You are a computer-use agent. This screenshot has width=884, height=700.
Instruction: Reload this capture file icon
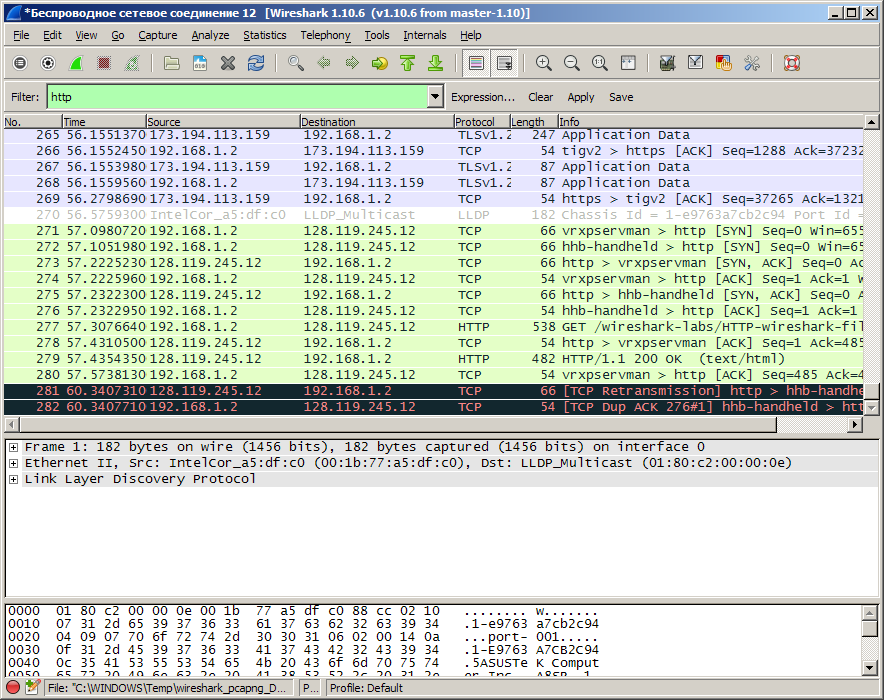tap(256, 63)
